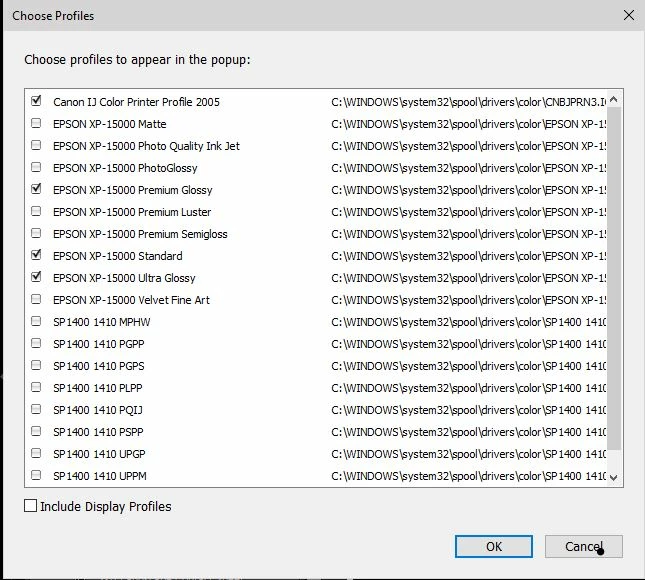The width and height of the screenshot is (645, 580).
Task: Uncheck EPSON XP-15000 Ultra Glossy profile
Action: click(x=36, y=277)
